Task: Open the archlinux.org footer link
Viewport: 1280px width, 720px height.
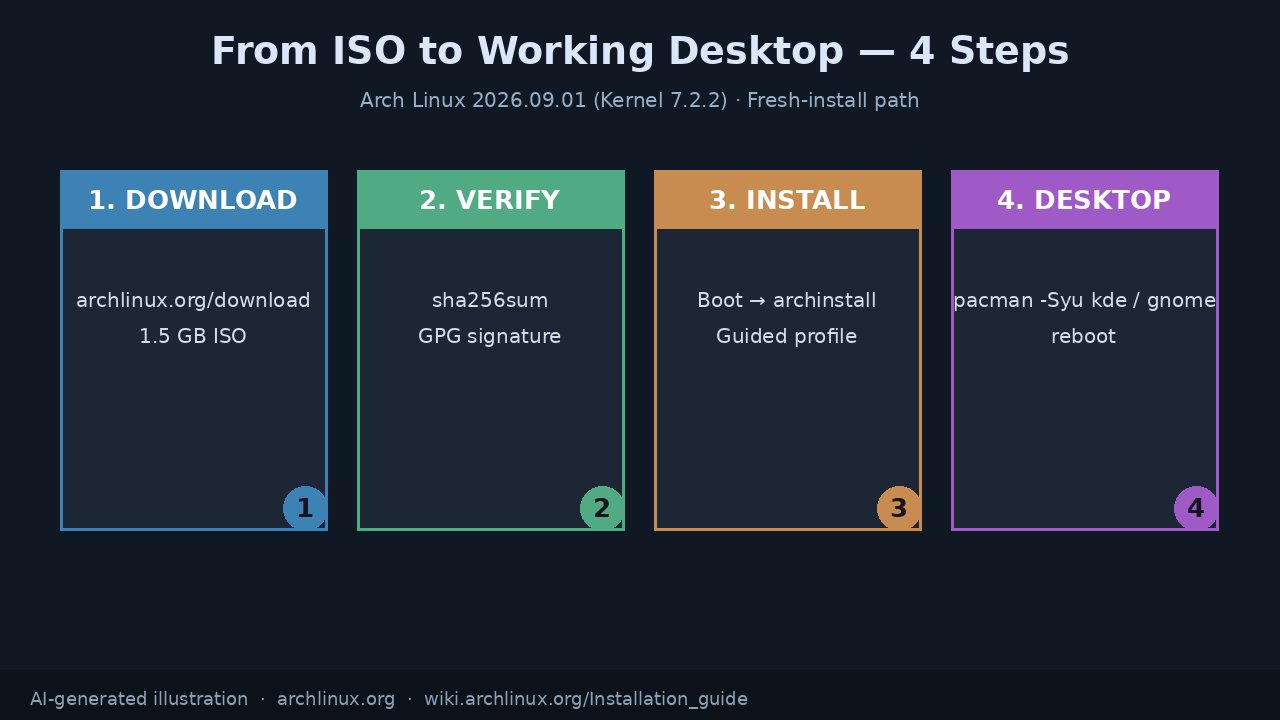Action: click(336, 700)
